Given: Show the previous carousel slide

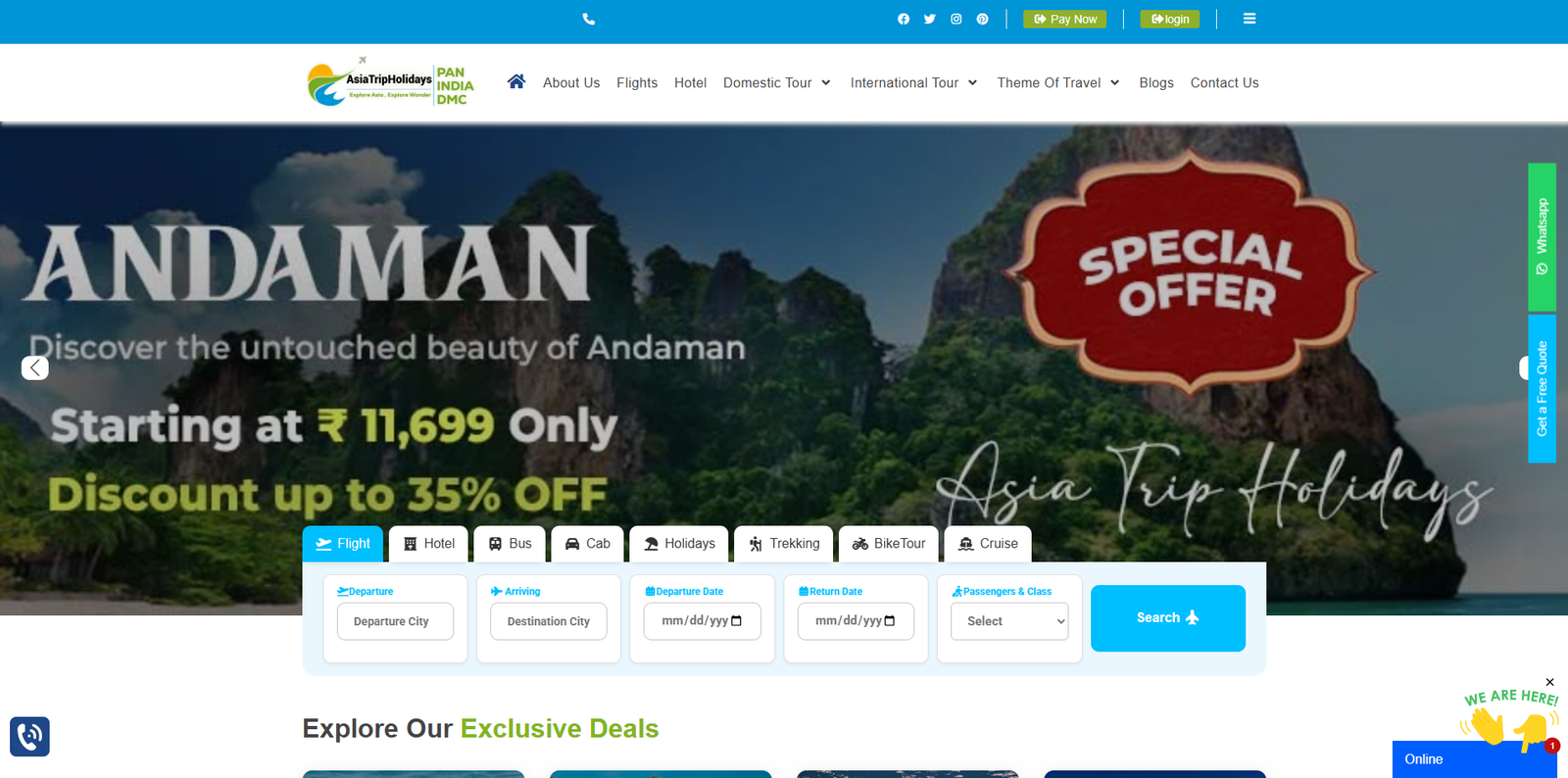Looking at the screenshot, I should [35, 367].
